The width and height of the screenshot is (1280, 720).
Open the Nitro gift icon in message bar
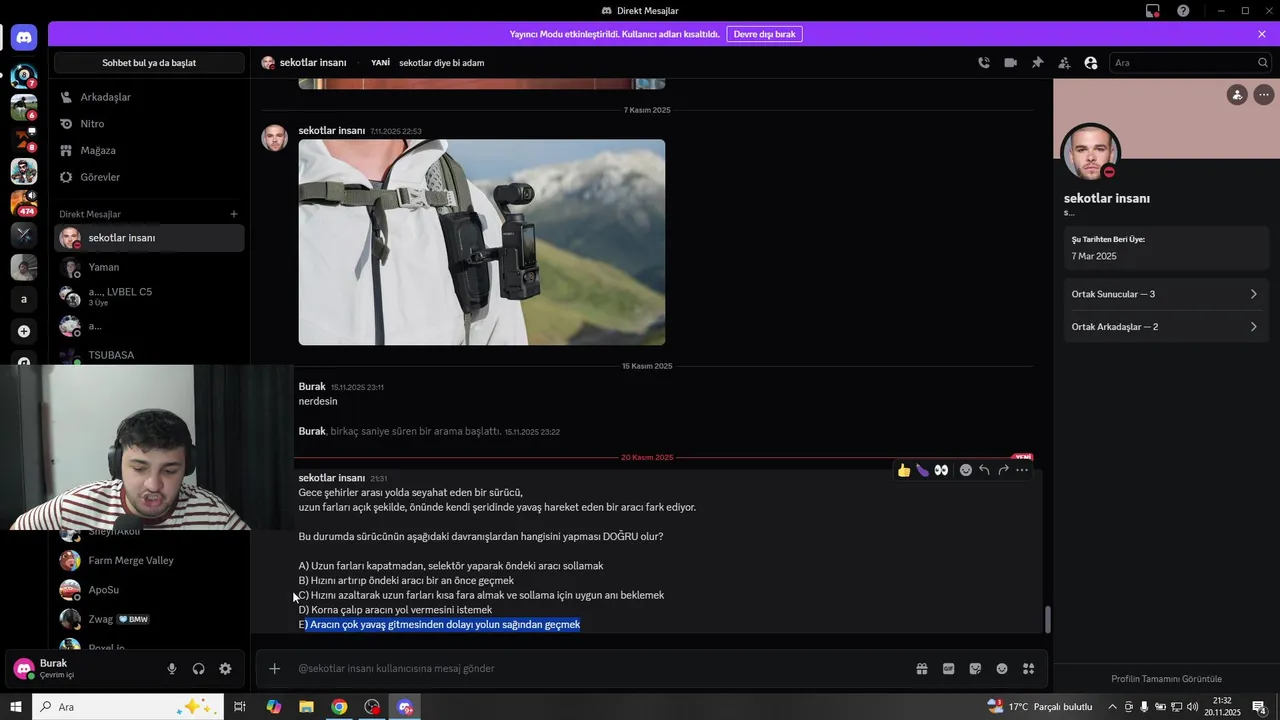pyautogui.click(x=922, y=668)
